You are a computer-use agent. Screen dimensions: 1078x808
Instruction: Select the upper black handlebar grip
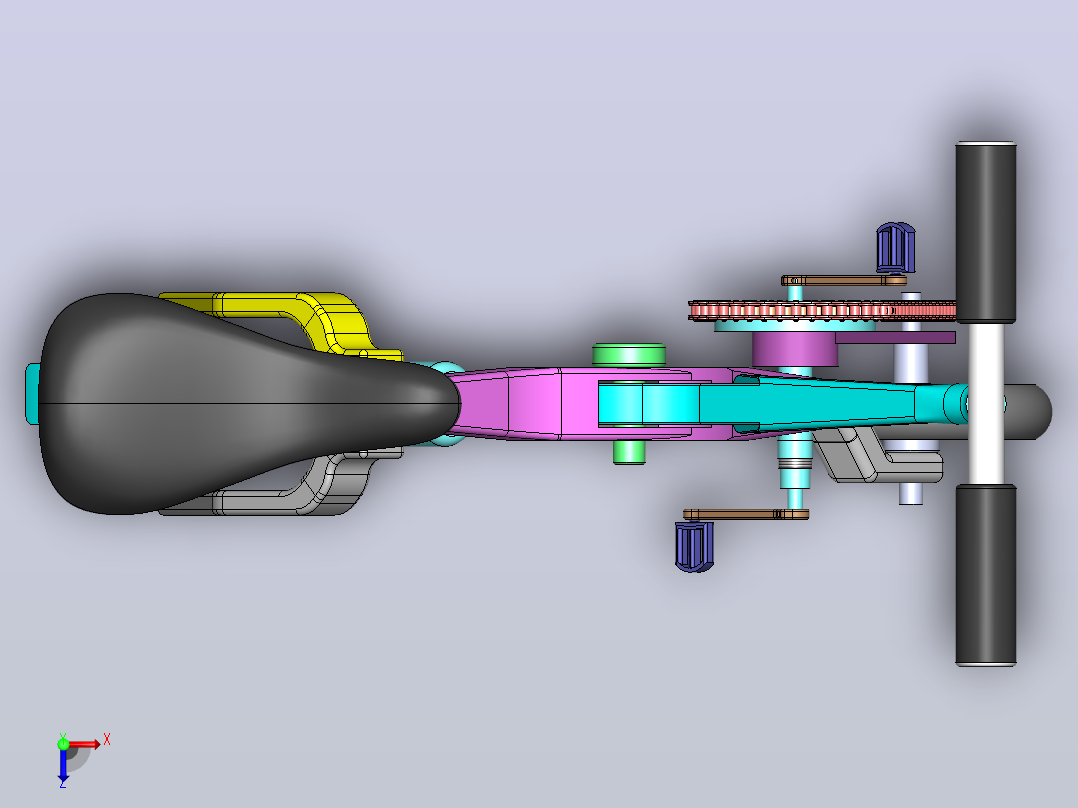[985, 232]
